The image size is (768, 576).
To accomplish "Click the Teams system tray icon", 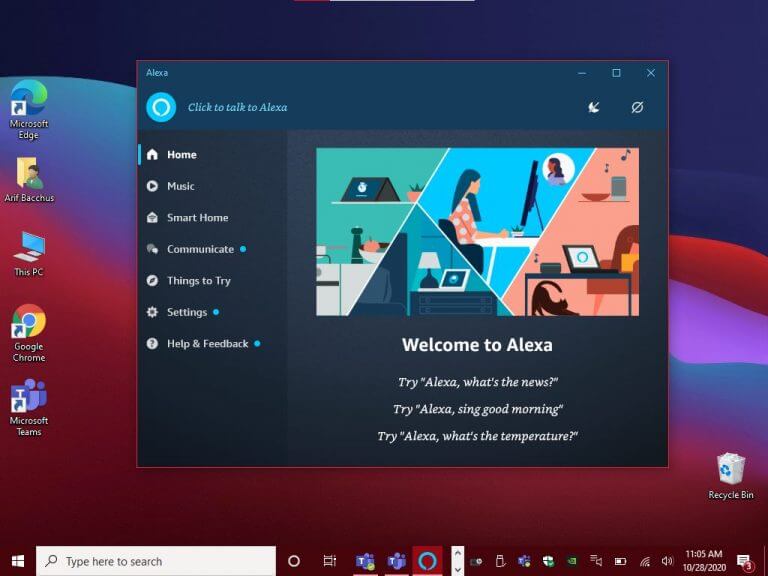I will point(524,561).
